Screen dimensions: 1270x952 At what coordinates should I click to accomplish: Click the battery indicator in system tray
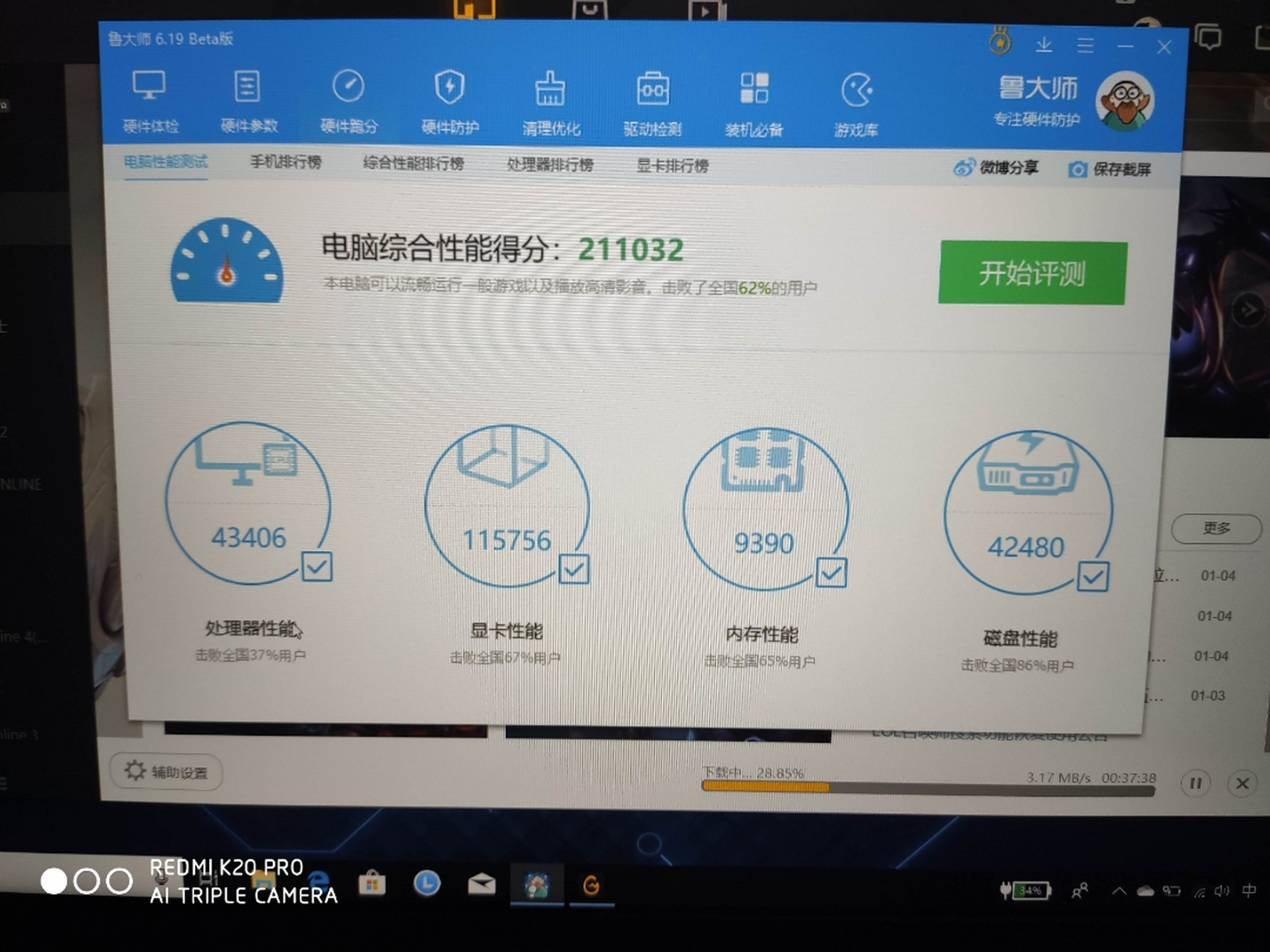[x=1025, y=890]
